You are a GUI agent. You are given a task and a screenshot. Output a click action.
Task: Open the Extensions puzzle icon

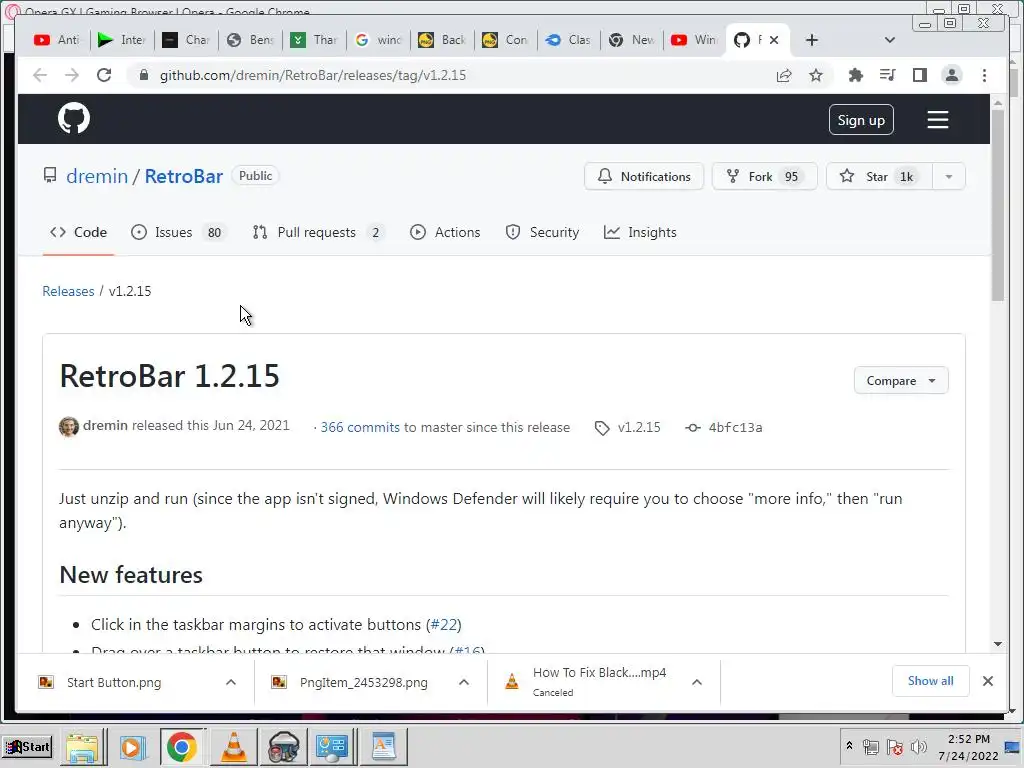[x=856, y=75]
